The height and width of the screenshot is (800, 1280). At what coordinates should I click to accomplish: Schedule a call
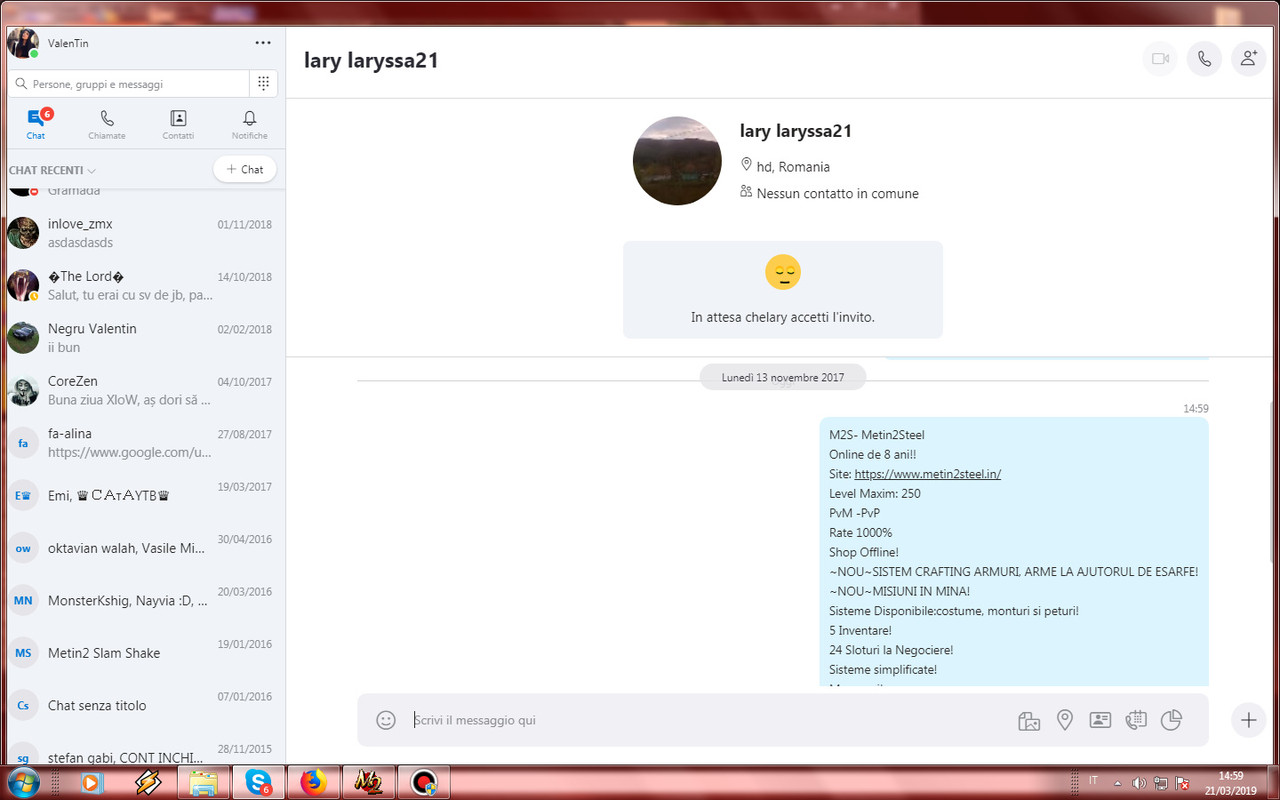[x=1136, y=720]
